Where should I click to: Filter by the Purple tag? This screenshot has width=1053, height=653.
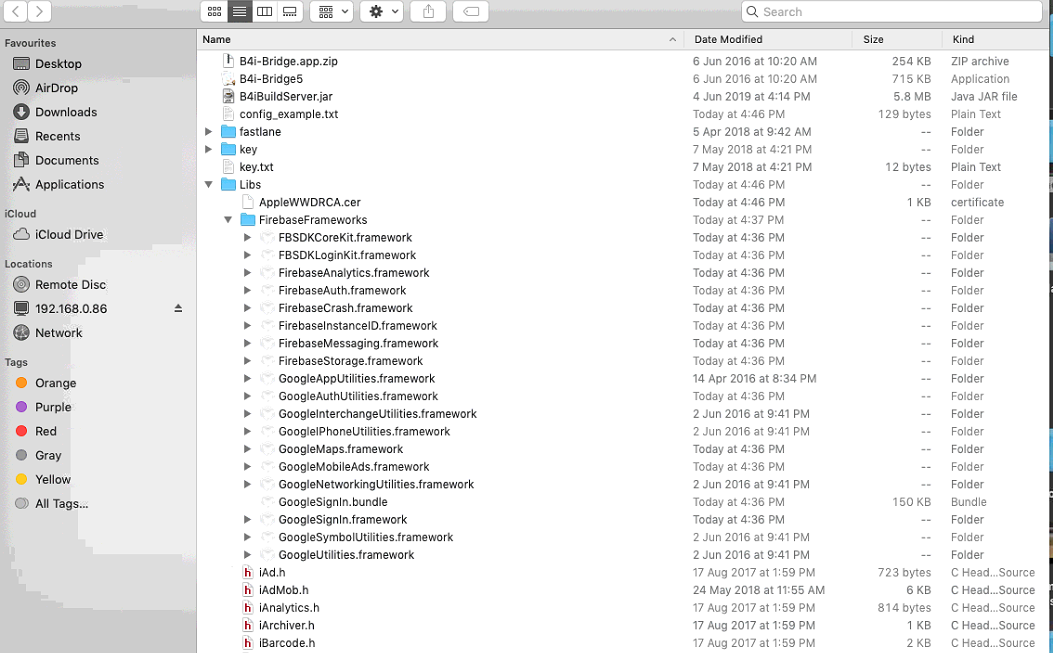click(x=52, y=407)
